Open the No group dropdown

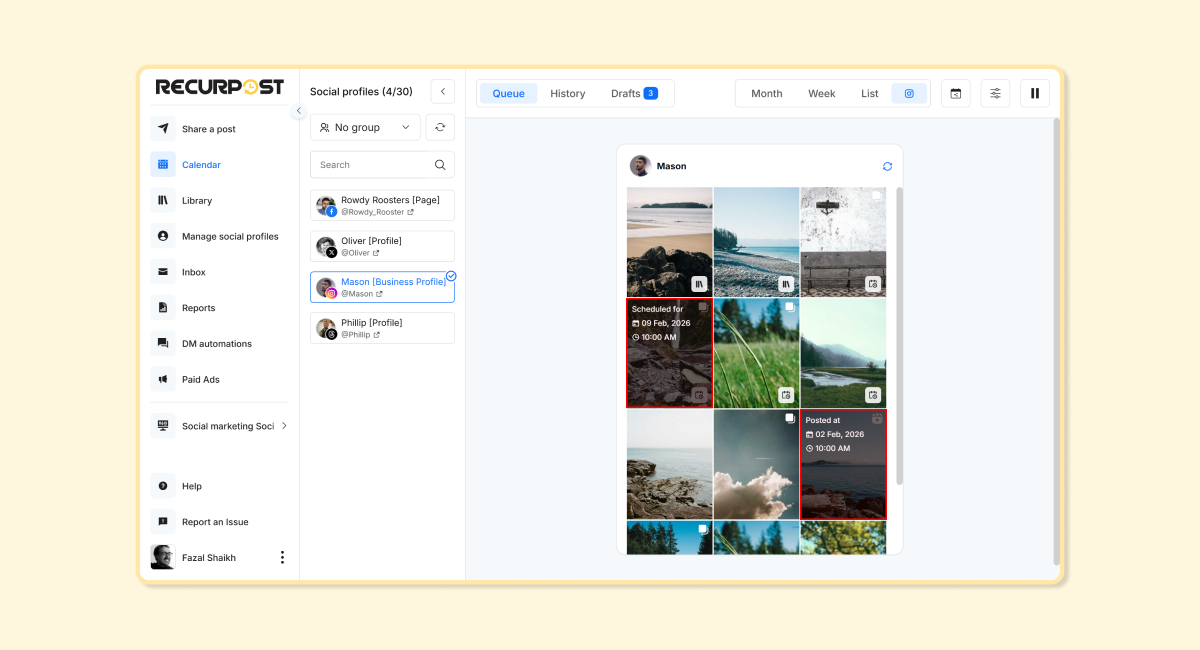(x=363, y=127)
